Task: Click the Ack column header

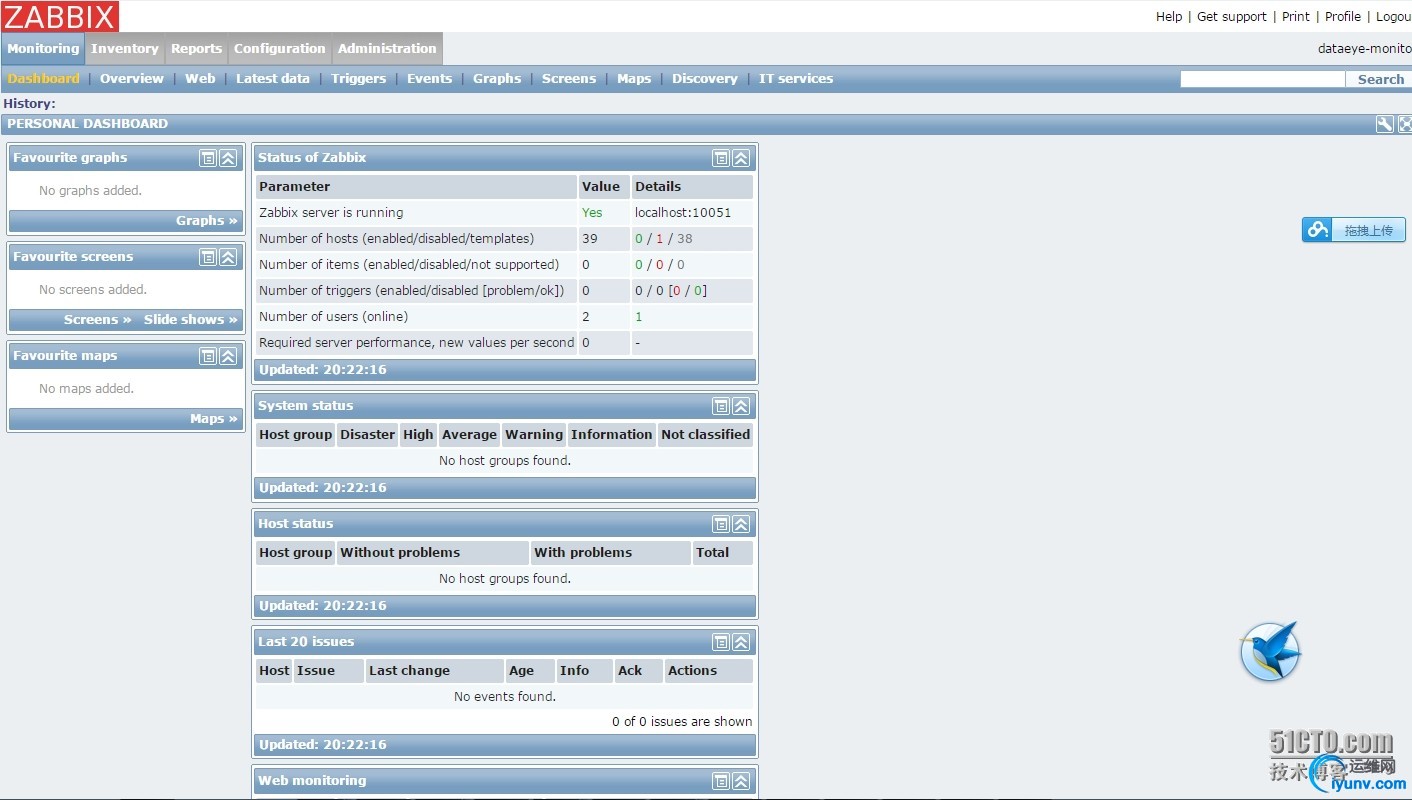Action: (x=639, y=671)
